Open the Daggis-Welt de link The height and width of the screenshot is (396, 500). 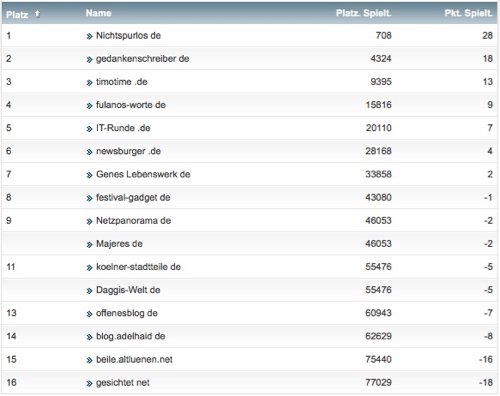click(128, 290)
